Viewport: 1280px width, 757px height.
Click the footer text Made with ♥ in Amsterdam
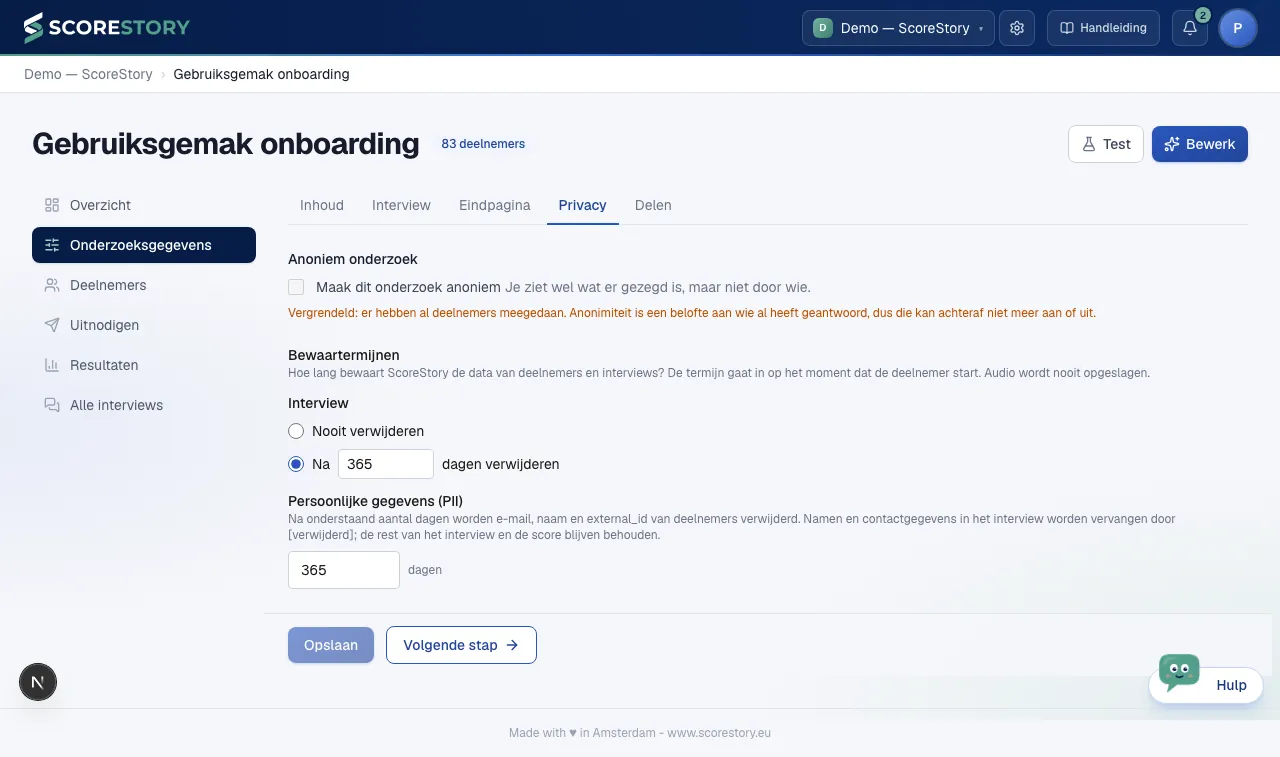[x=582, y=733]
